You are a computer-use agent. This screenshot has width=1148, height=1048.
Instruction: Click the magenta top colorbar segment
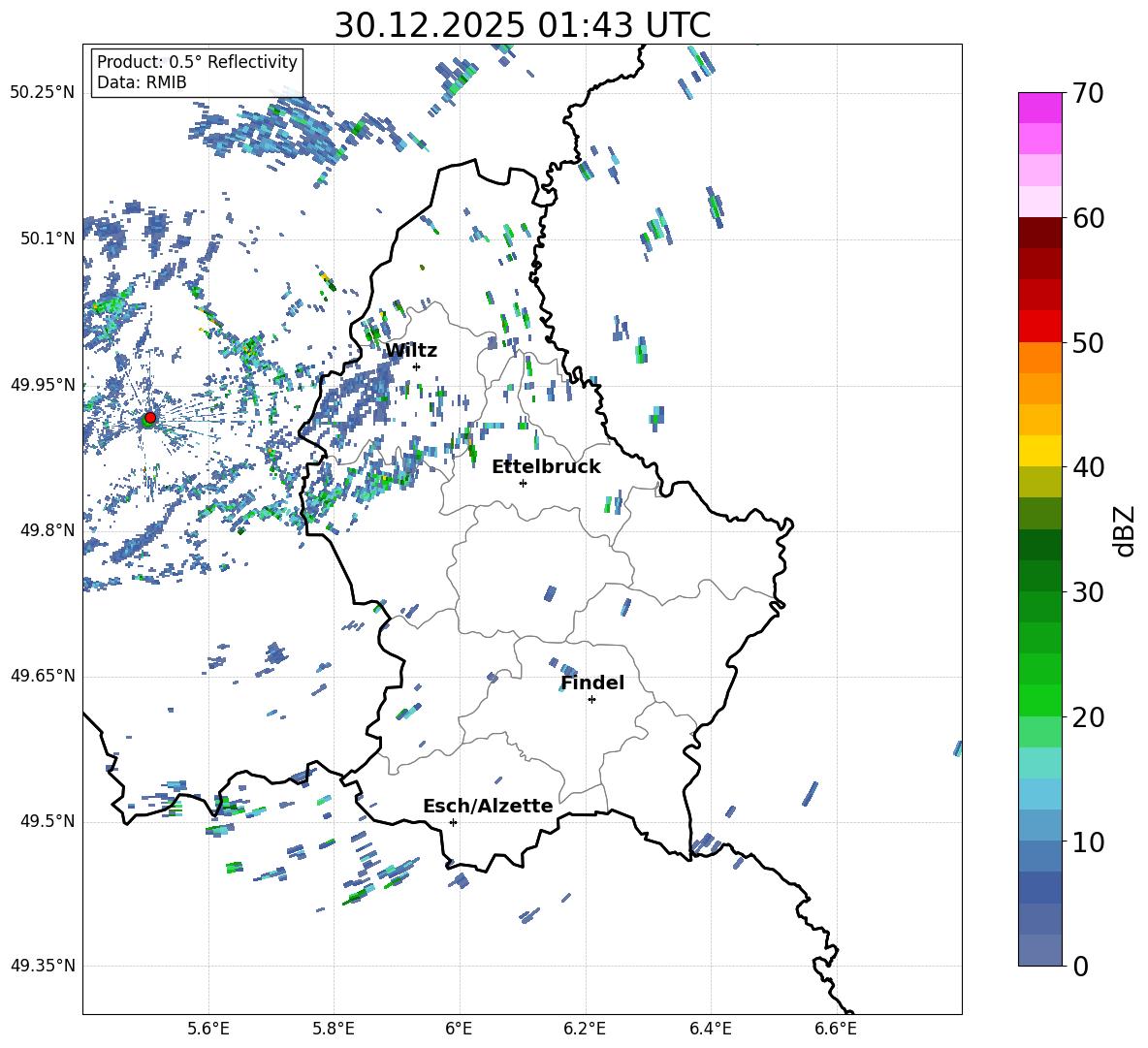coord(1039,109)
